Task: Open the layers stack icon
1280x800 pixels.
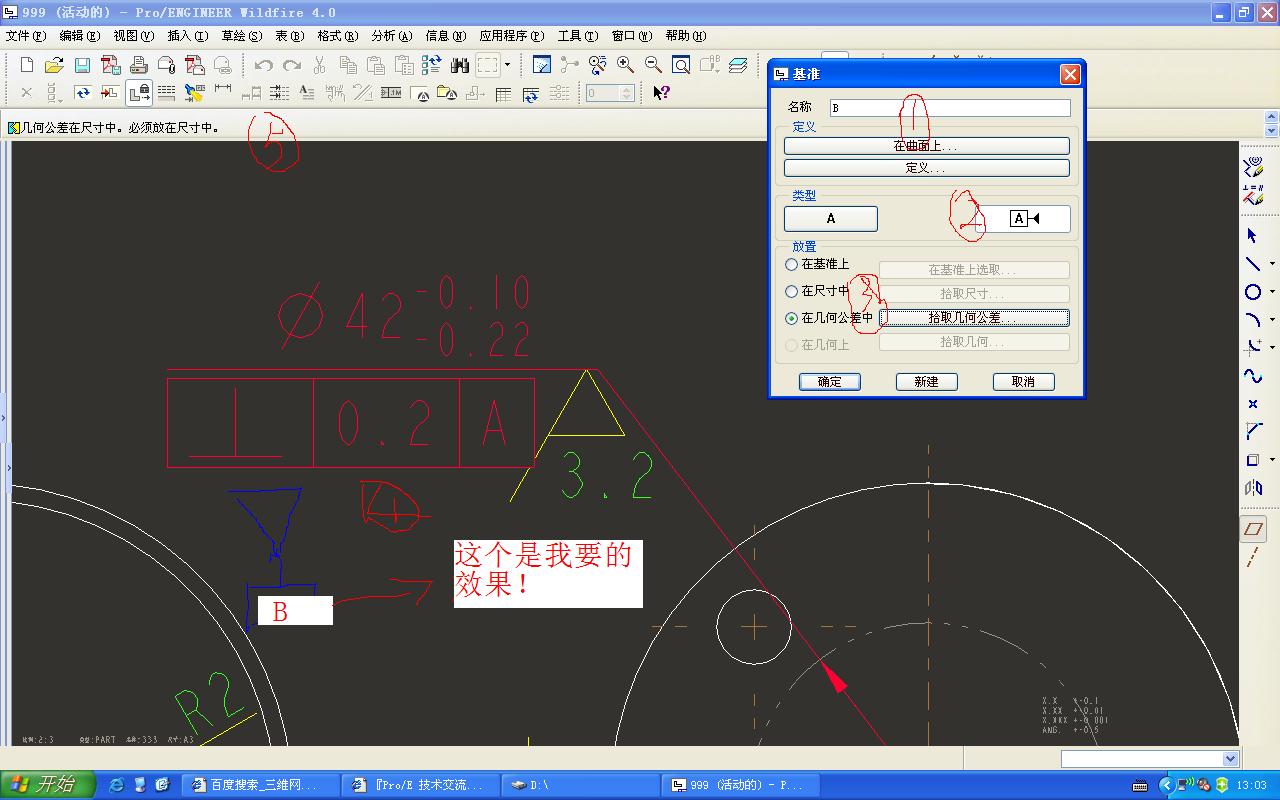Action: (x=738, y=65)
